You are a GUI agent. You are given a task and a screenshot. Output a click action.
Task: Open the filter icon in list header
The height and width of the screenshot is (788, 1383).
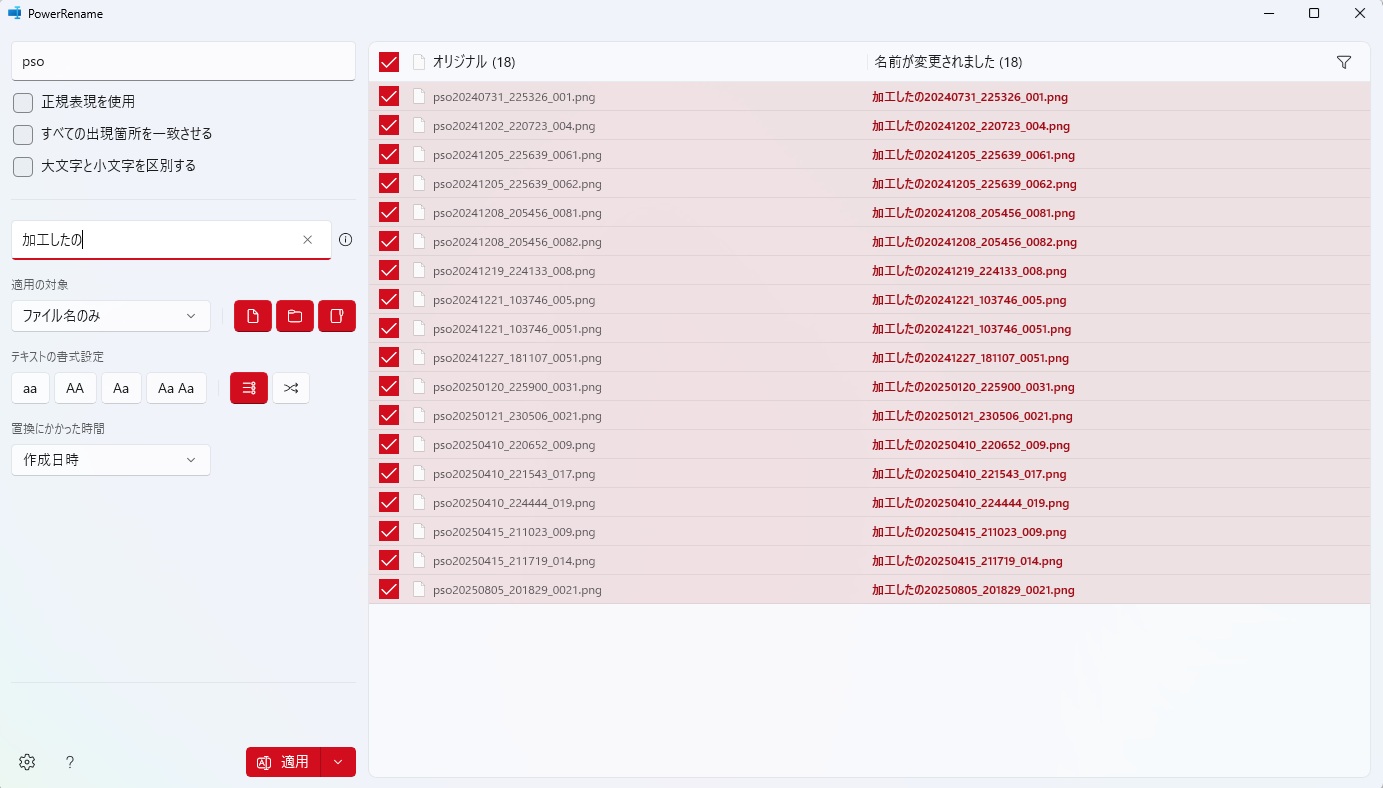click(1344, 62)
